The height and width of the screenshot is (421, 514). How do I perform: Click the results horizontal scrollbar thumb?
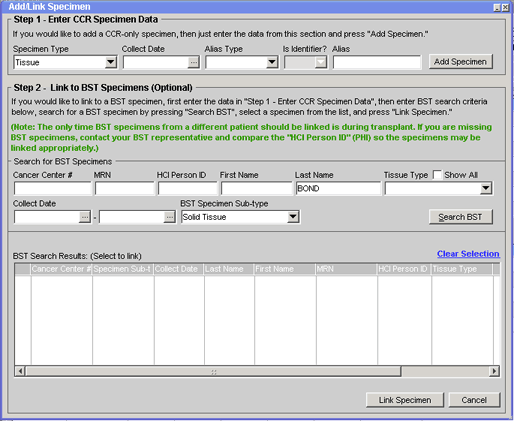coord(213,371)
